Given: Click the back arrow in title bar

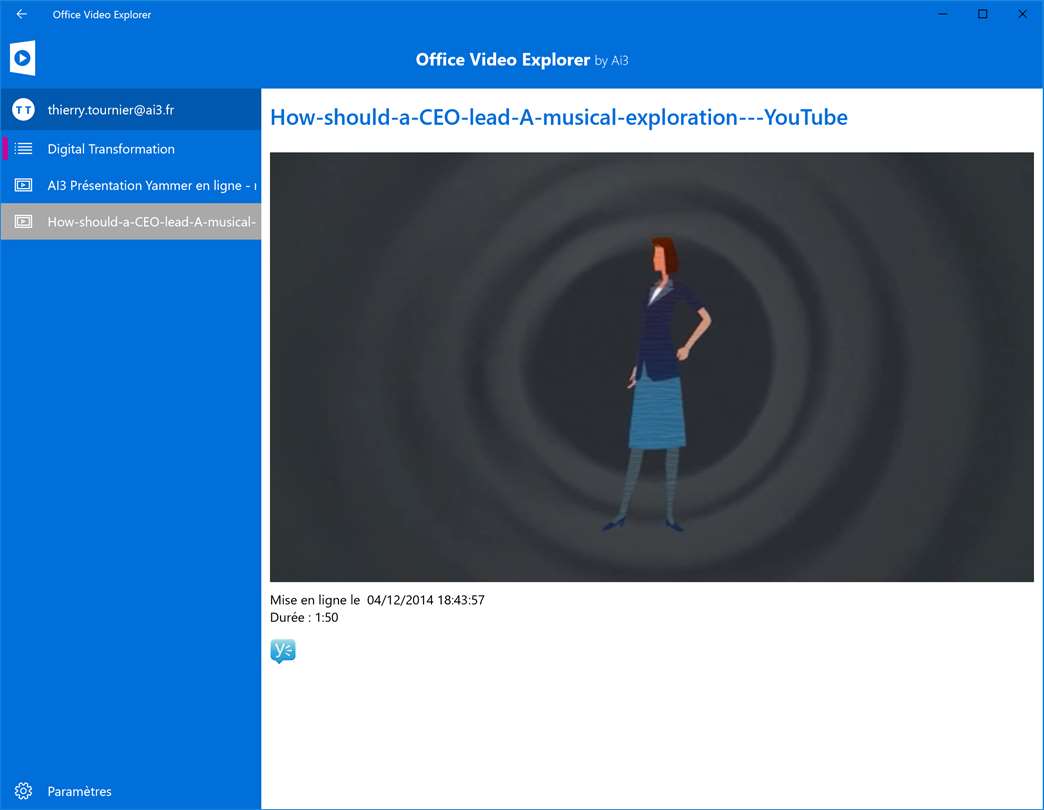Looking at the screenshot, I should (x=21, y=14).
